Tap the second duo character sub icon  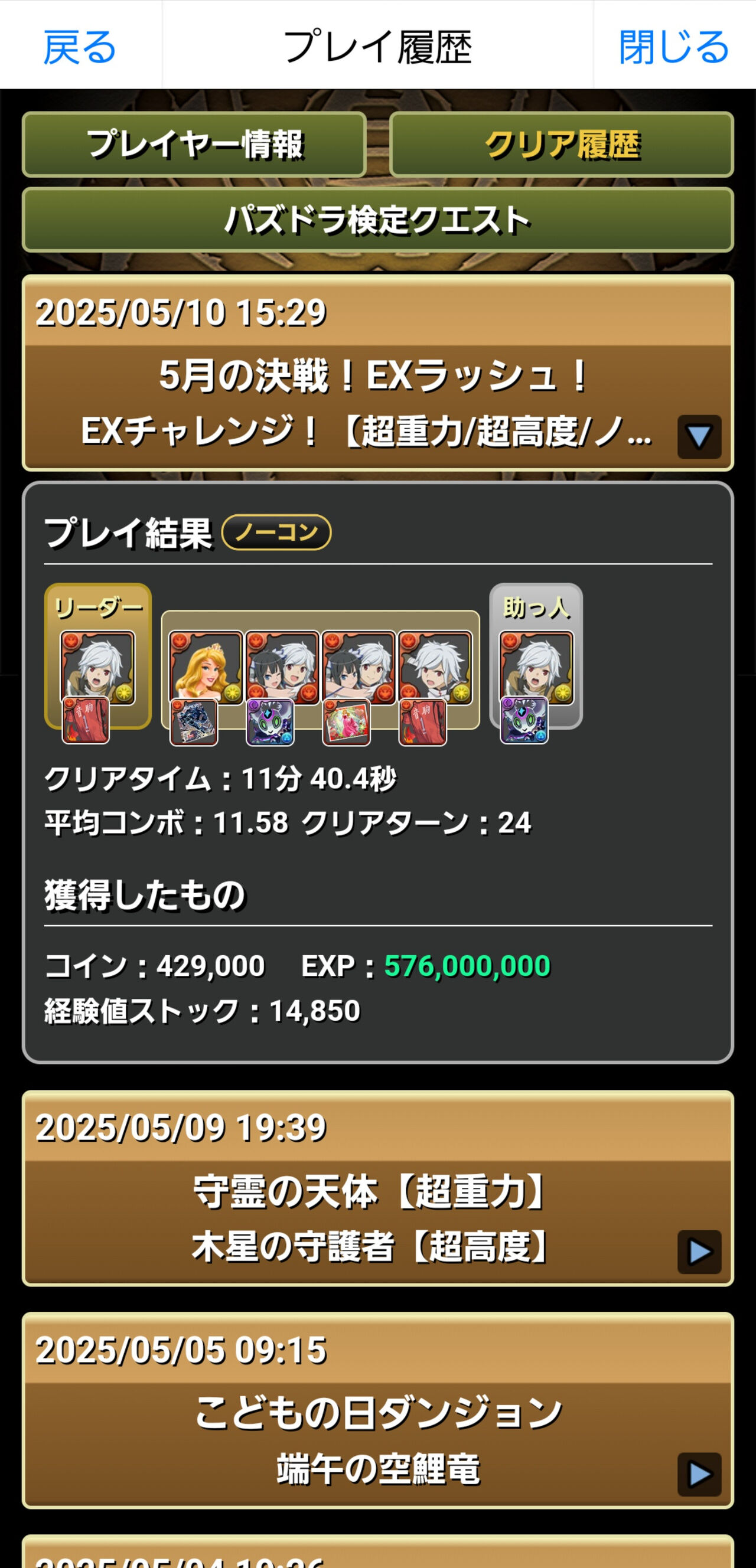coord(282,668)
